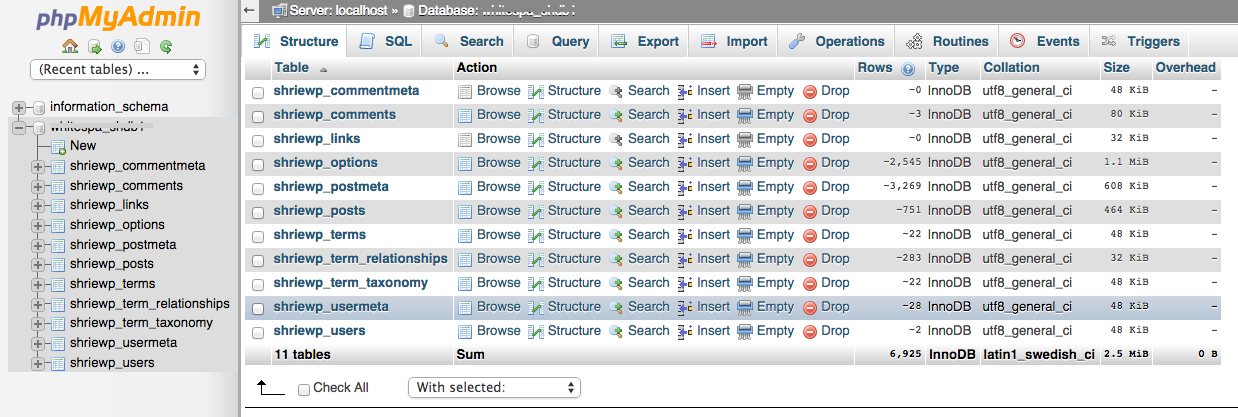Switch to the SQL tab
This screenshot has height=417, width=1238.
point(385,41)
